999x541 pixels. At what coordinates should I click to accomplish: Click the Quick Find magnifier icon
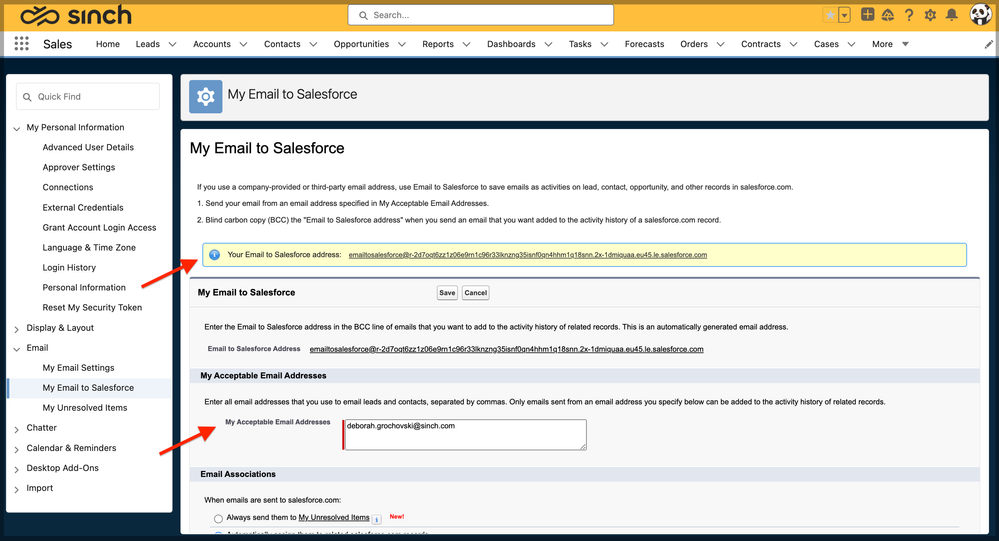pyautogui.click(x=27, y=97)
